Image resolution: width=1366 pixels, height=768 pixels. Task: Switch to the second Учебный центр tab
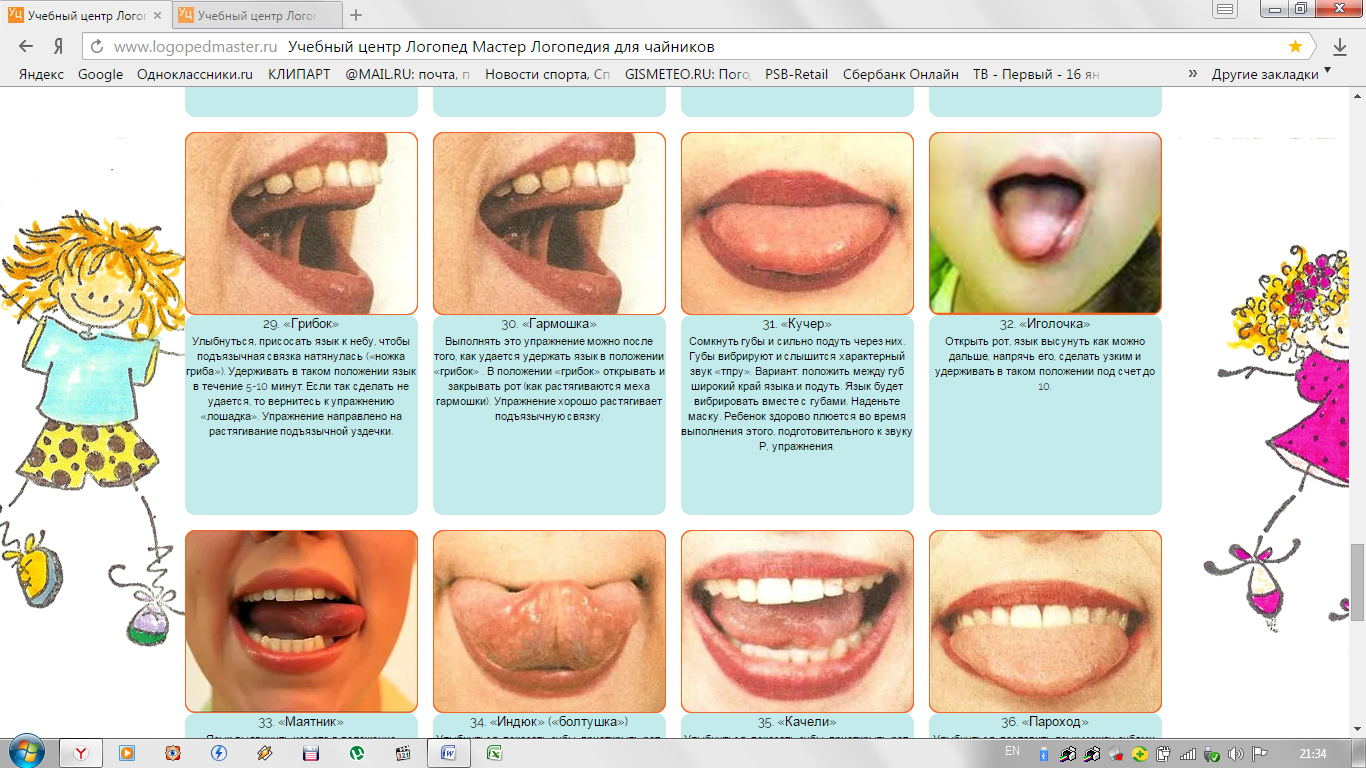tap(257, 16)
